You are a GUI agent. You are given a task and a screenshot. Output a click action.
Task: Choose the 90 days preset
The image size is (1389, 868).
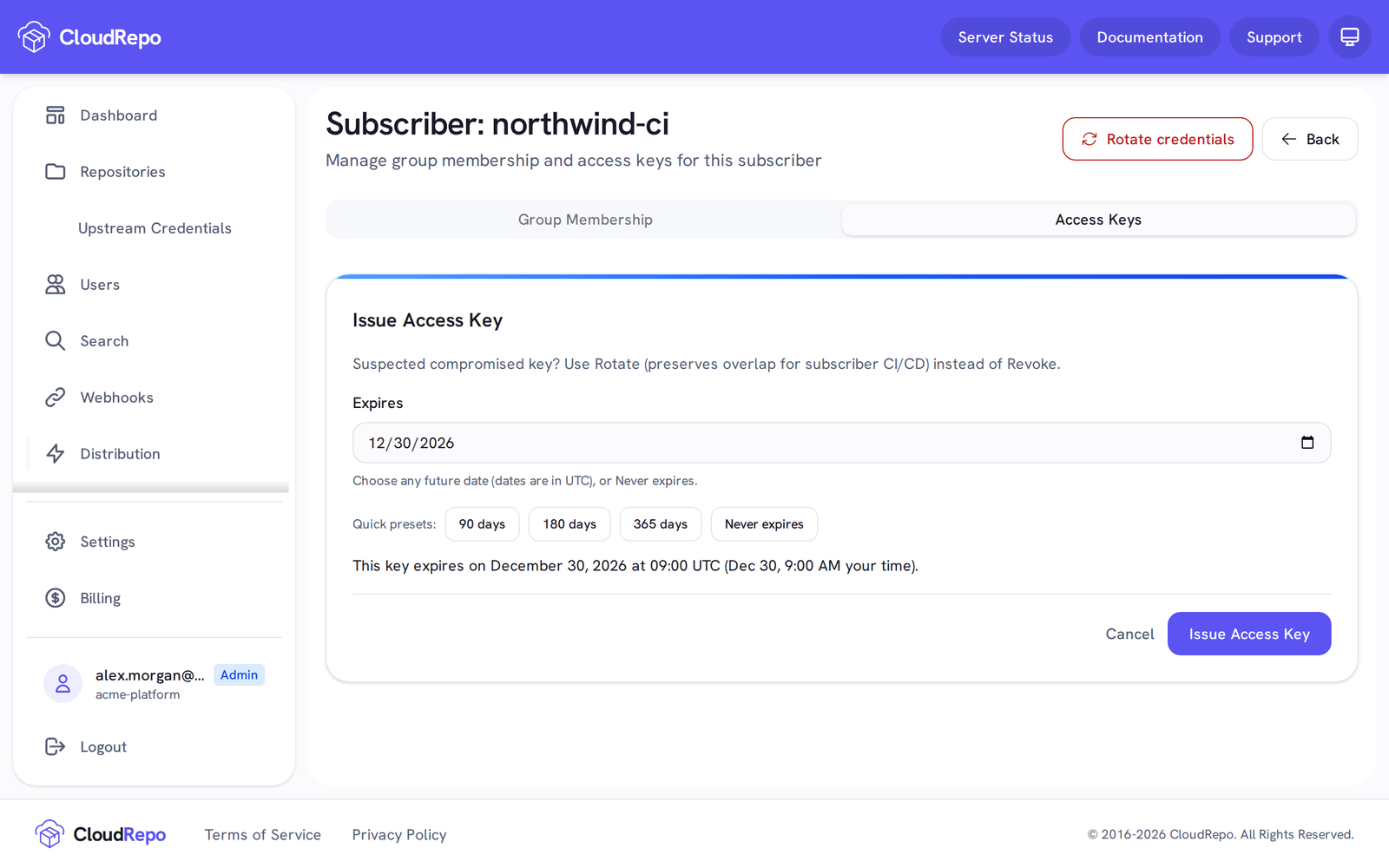(x=482, y=524)
